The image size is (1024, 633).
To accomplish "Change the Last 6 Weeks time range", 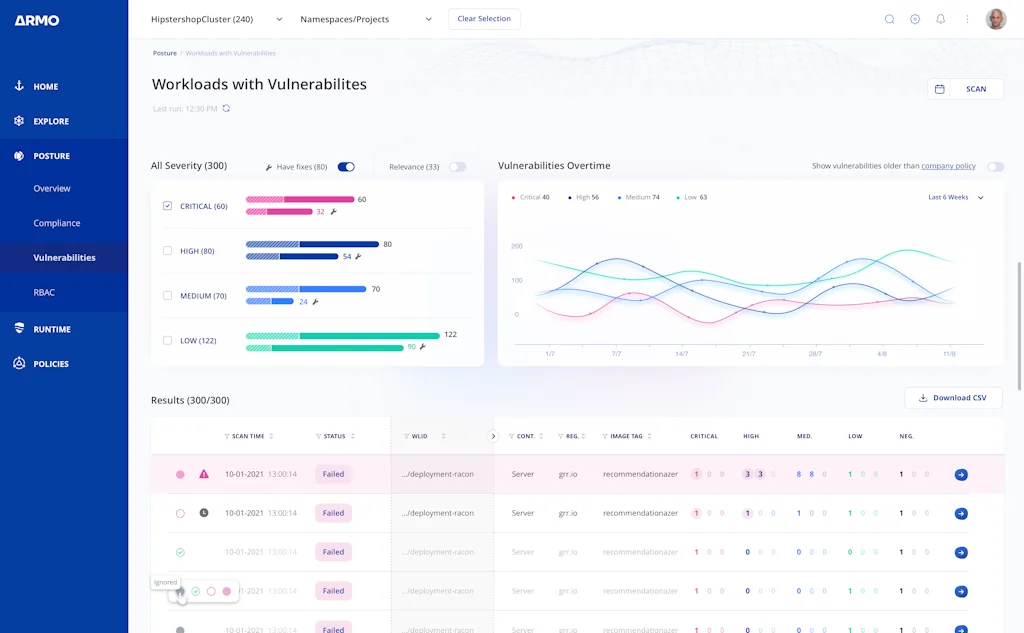I will tap(955, 198).
